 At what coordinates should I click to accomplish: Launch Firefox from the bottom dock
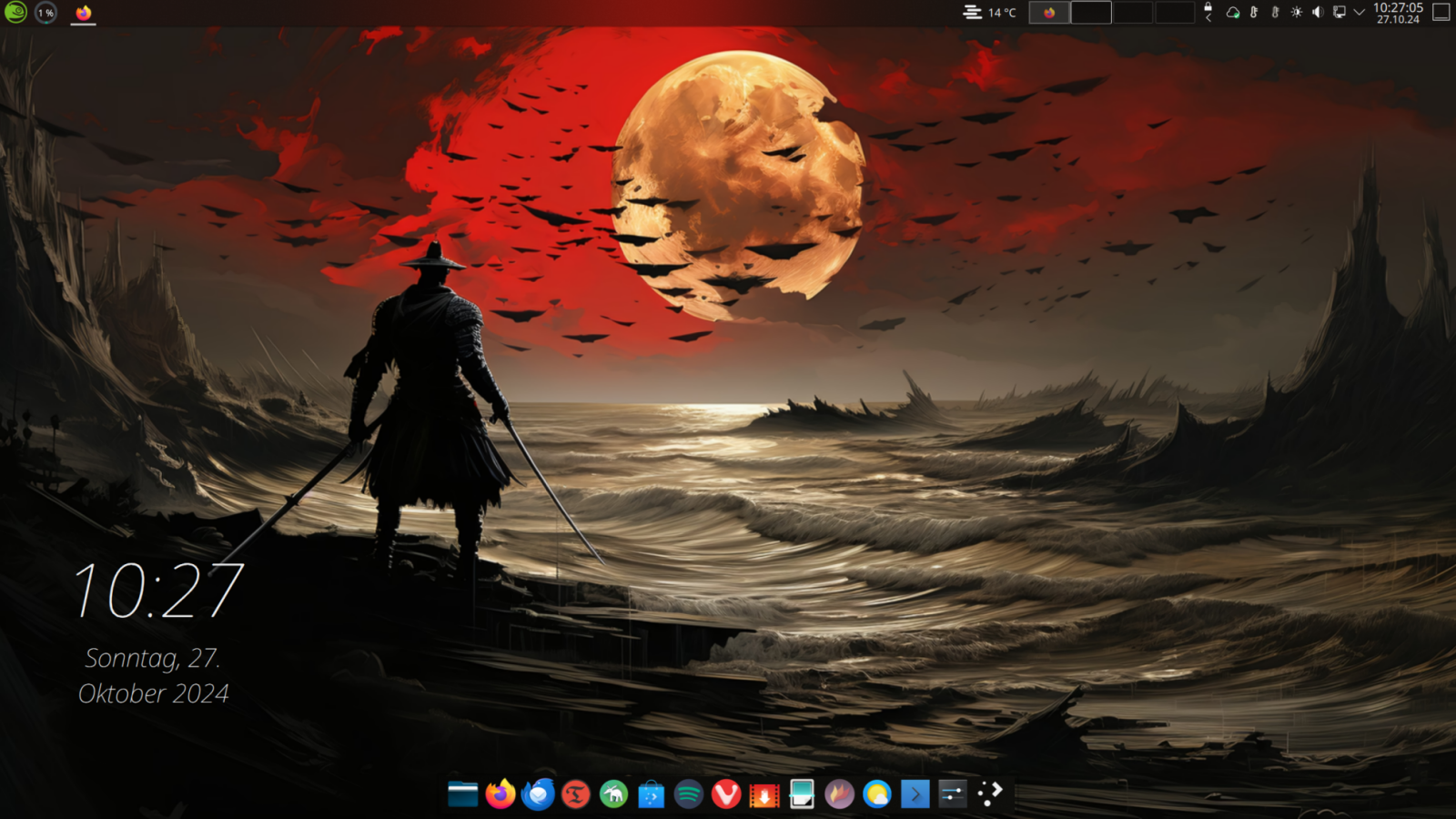(500, 794)
